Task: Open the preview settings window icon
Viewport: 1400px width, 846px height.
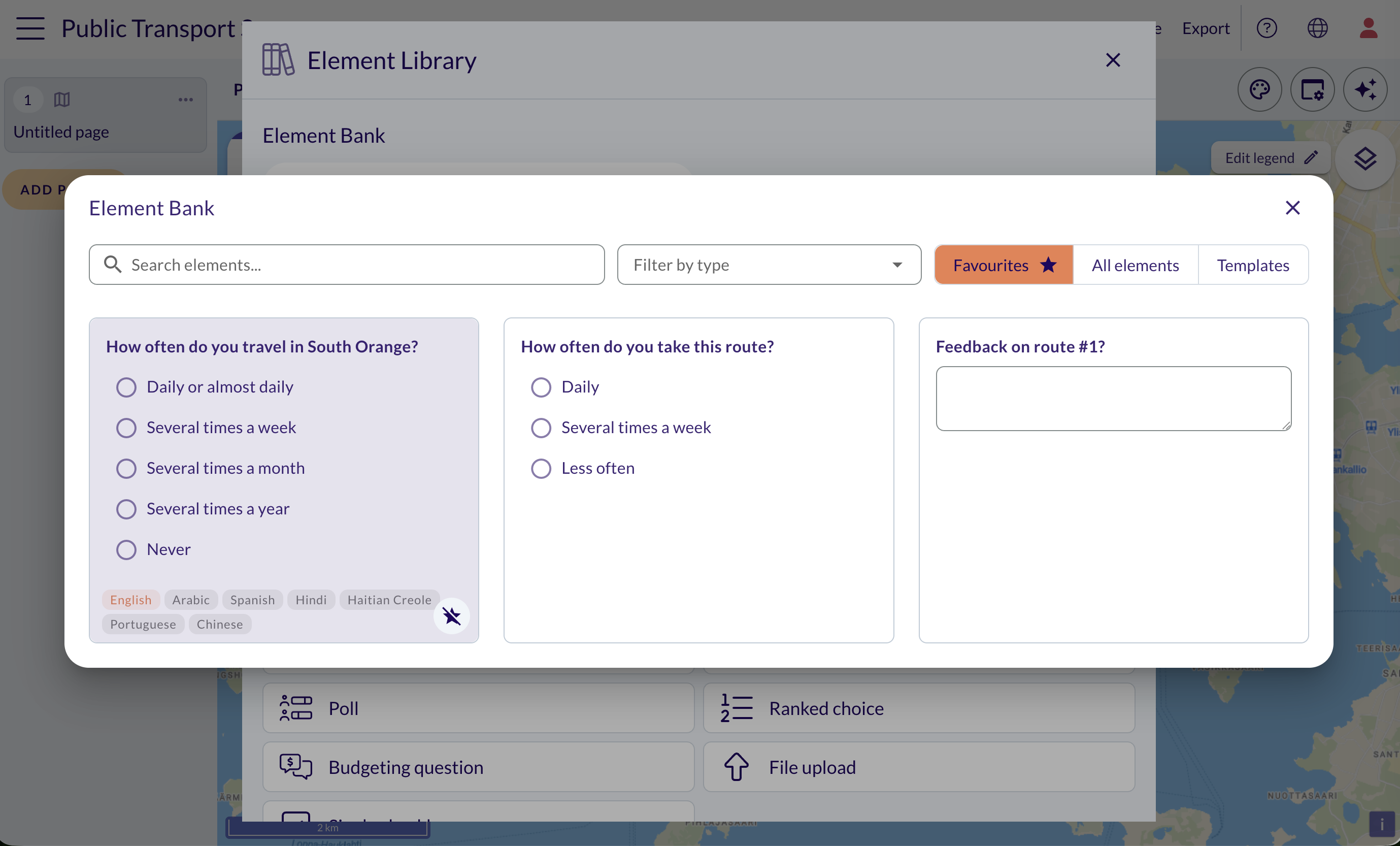Action: tap(1312, 89)
